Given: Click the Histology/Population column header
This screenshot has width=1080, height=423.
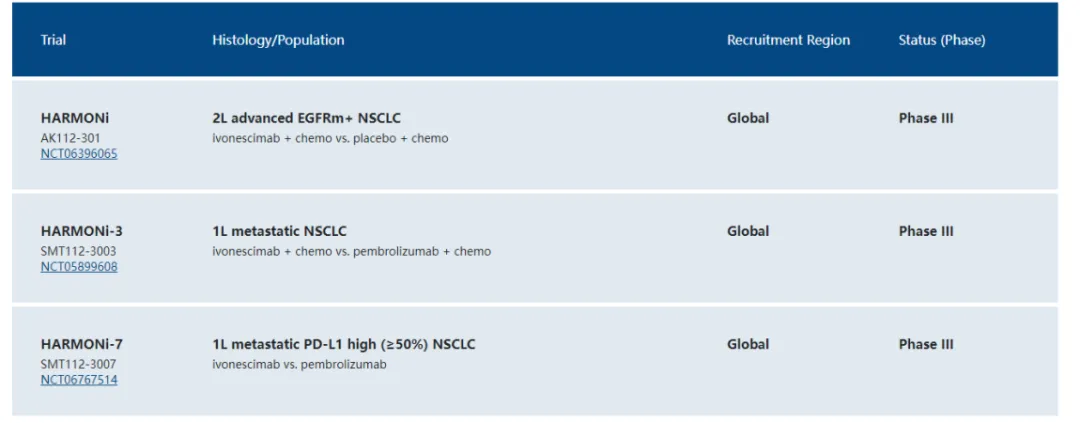Looking at the screenshot, I should pyautogui.click(x=278, y=40).
